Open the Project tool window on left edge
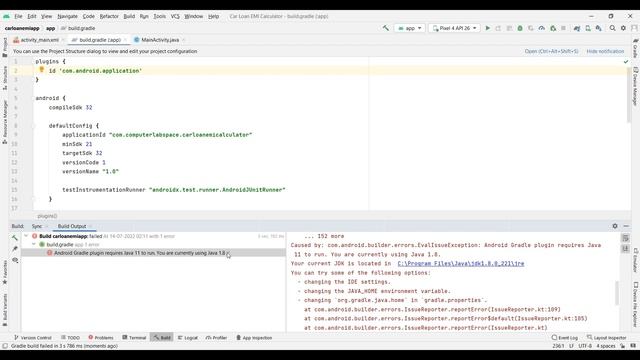The width and height of the screenshot is (640, 360). (x=4, y=47)
